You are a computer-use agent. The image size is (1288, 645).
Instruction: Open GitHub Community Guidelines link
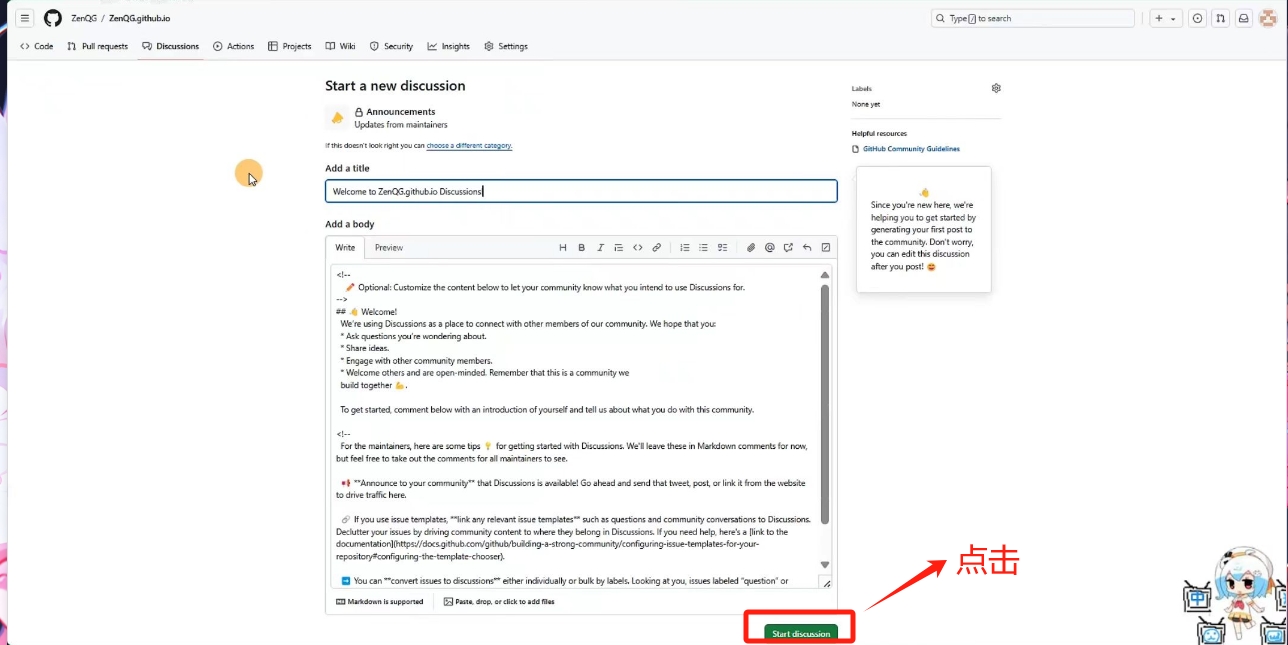pyautogui.click(x=911, y=149)
